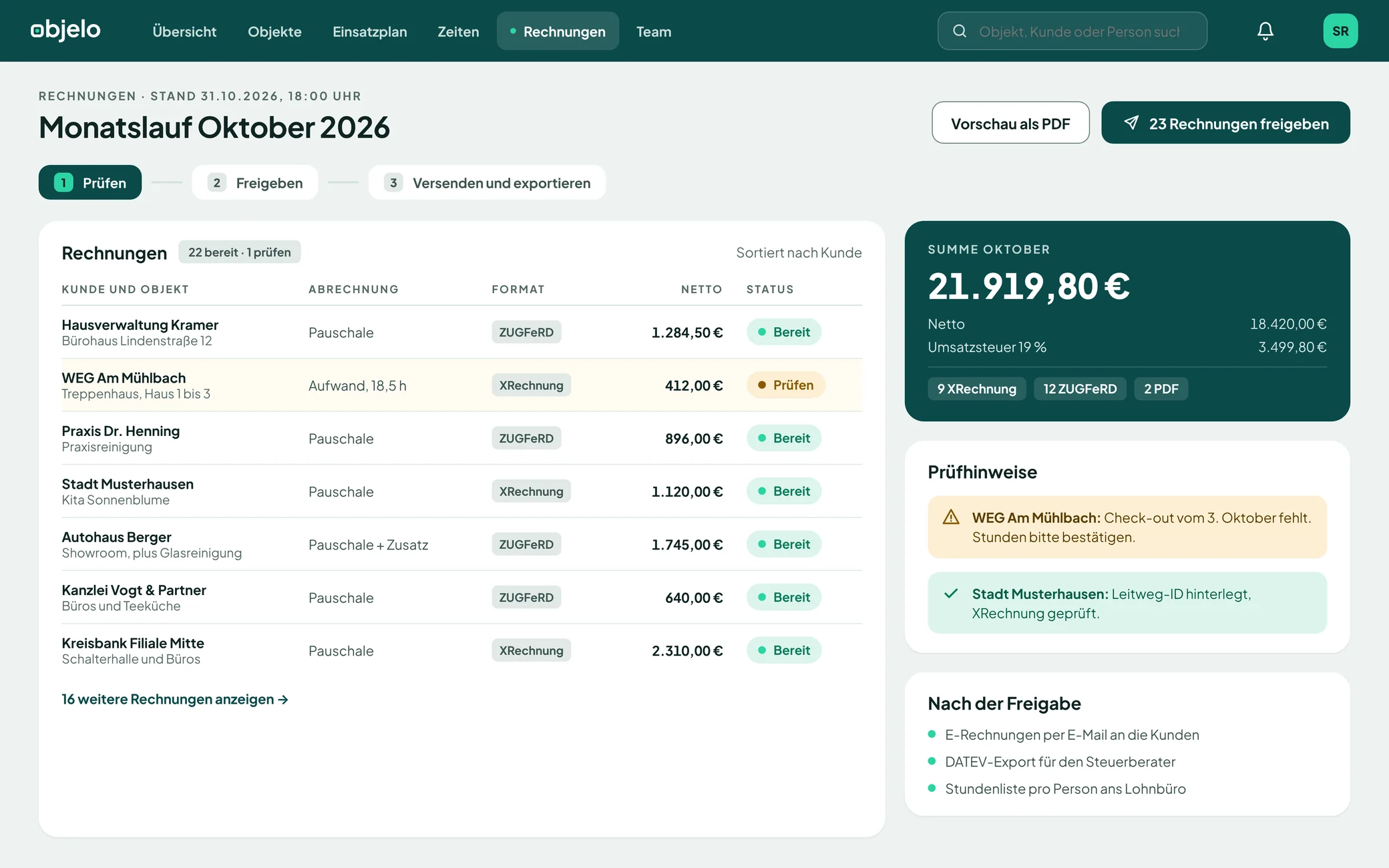Screen dimensions: 1389x868
Task: Focus the Objekt, Kunde oder Person search field
Action: pyautogui.click(x=1072, y=31)
